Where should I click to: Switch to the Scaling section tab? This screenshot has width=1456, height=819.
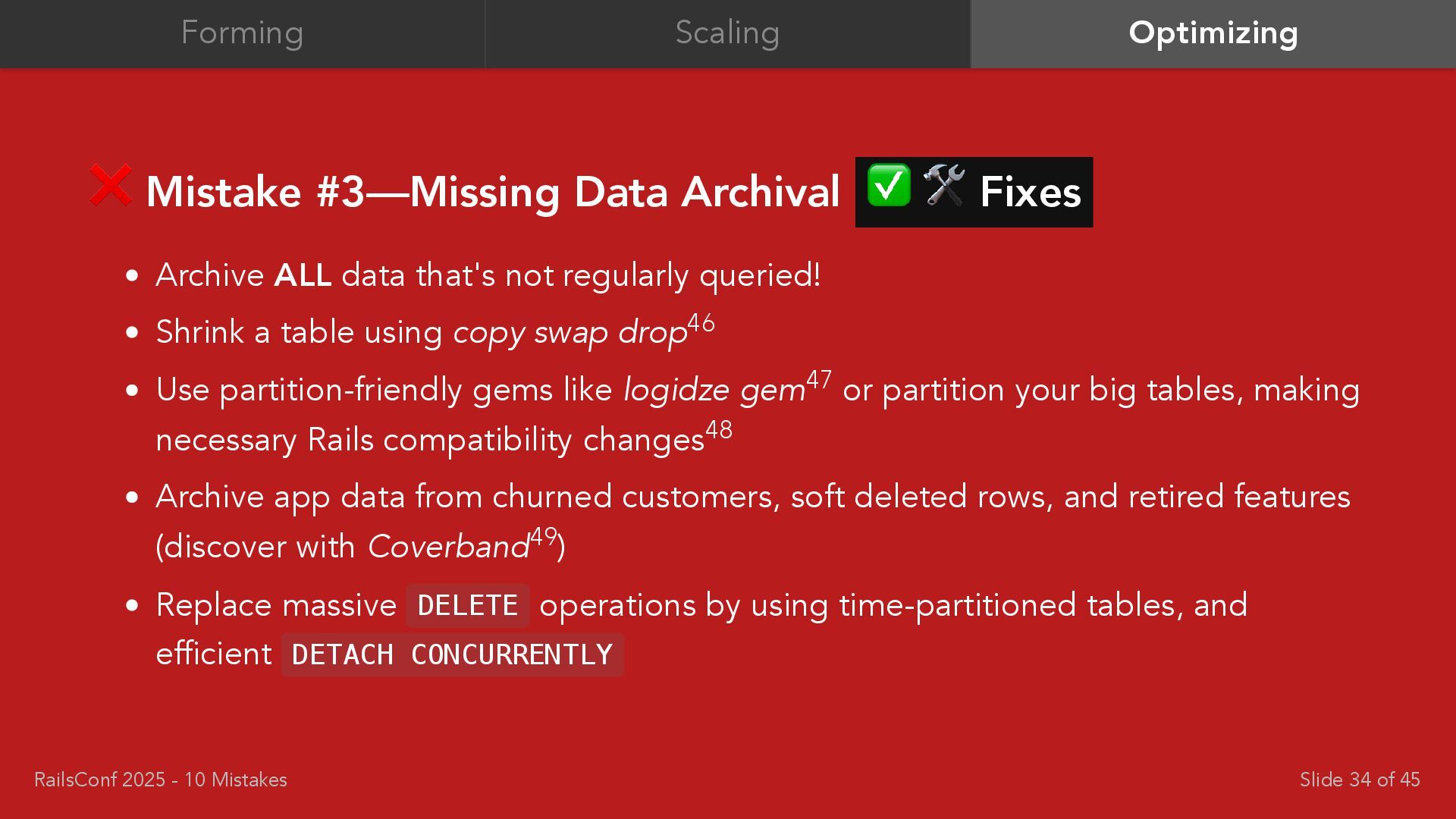click(x=727, y=33)
